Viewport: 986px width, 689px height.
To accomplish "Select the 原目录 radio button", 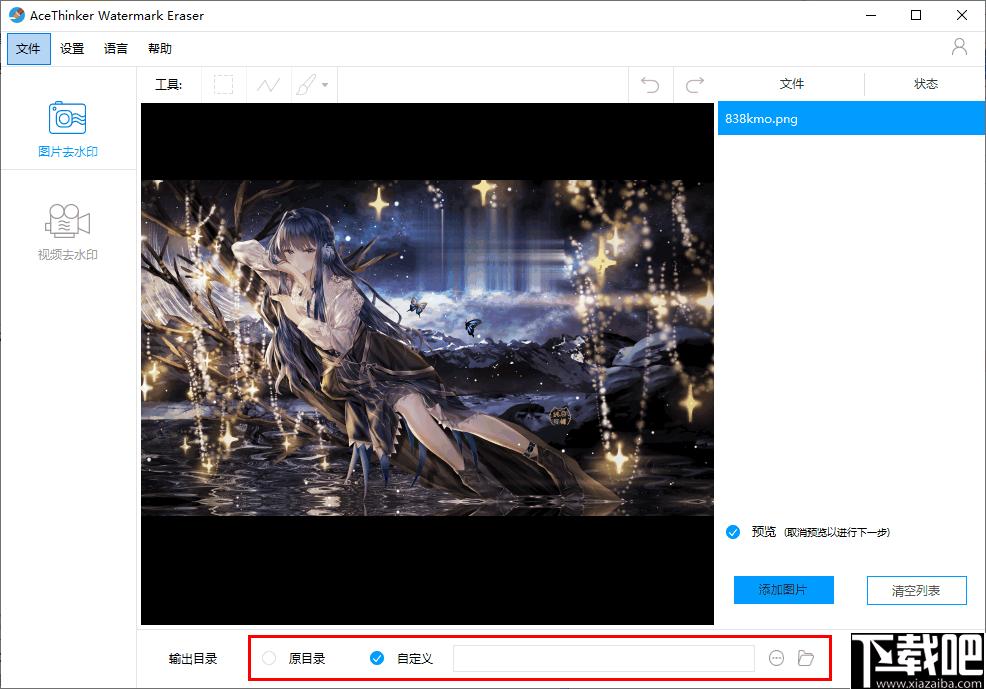I will 269,658.
